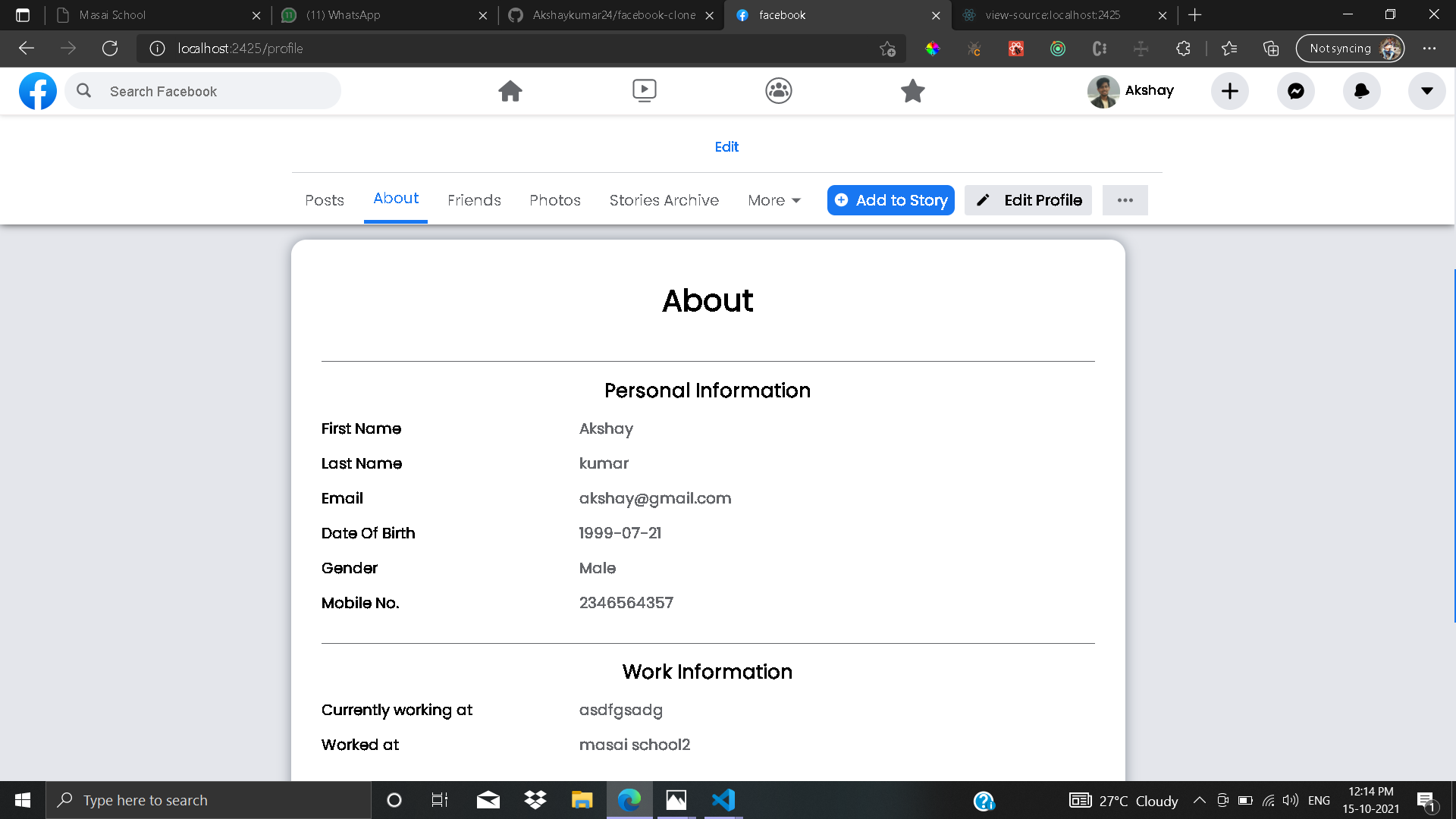Open the Watch video icon
The image size is (1456, 819).
tap(645, 91)
